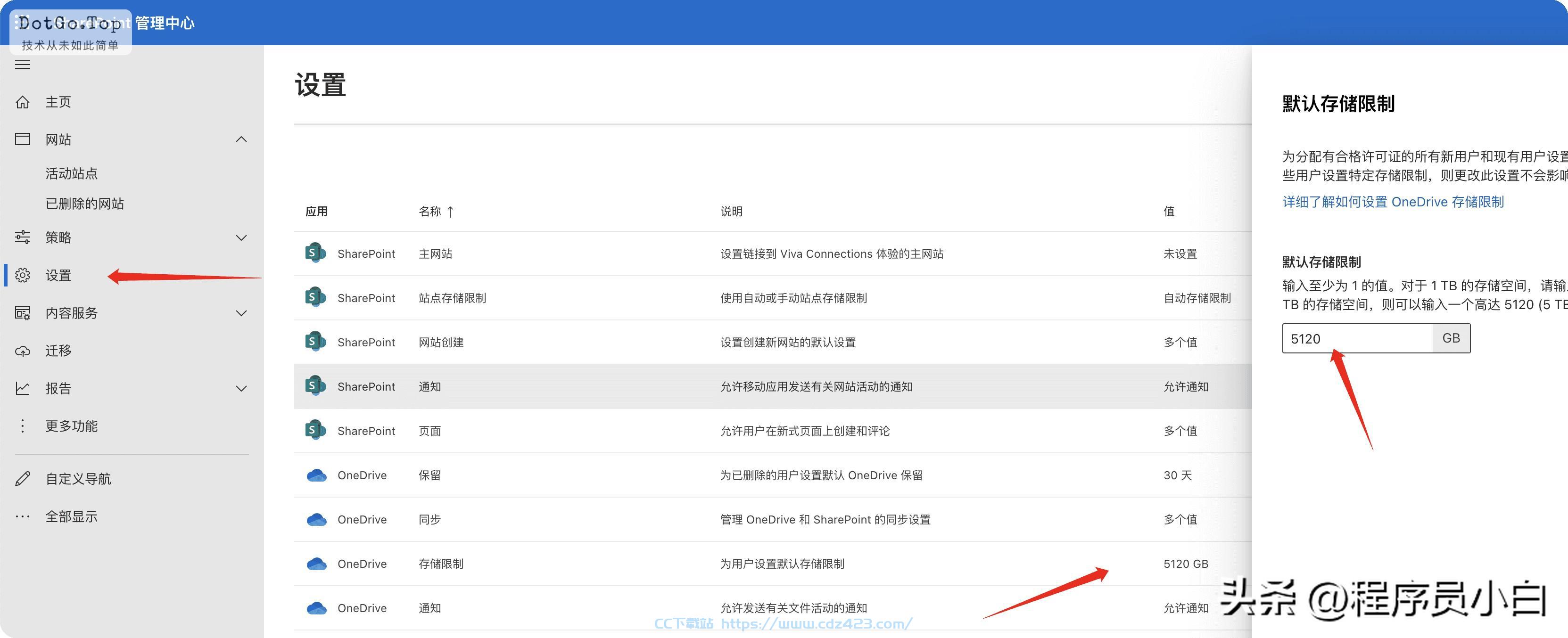Viewport: 1568px width, 638px height.
Task: Open the 主网站 setting row
Action: (772, 253)
